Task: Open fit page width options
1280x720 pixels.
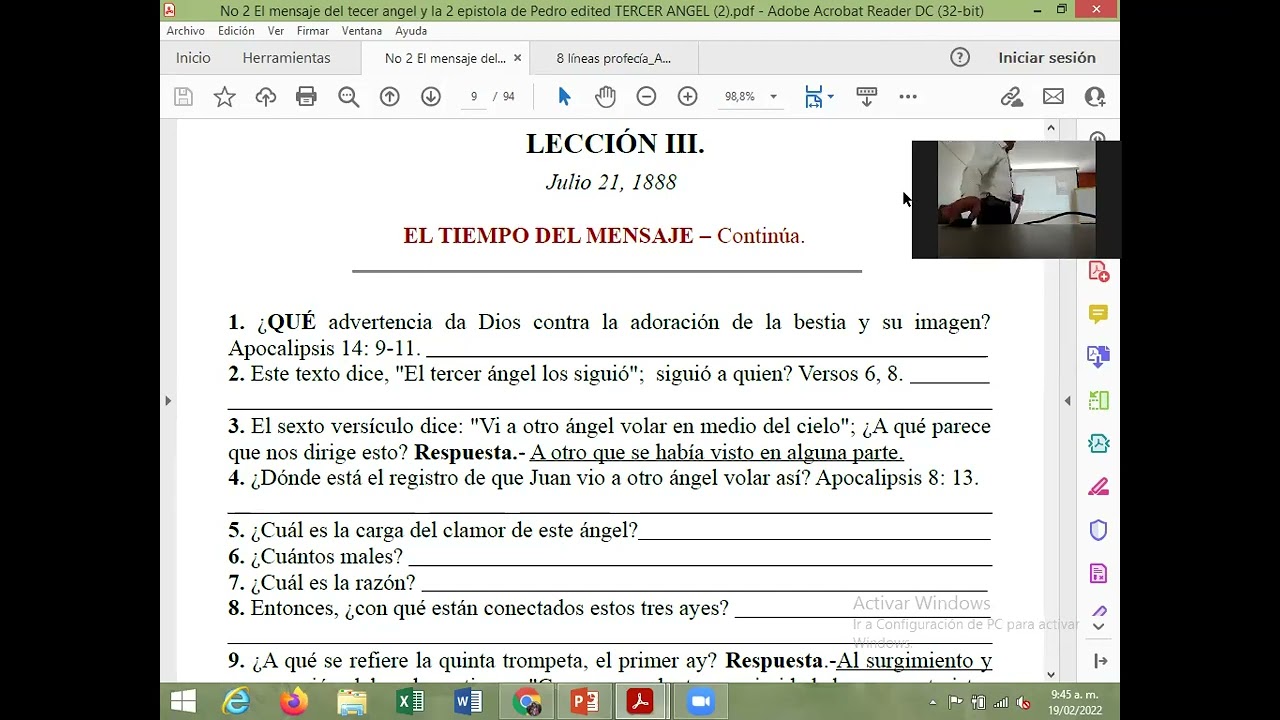Action: [x=819, y=97]
